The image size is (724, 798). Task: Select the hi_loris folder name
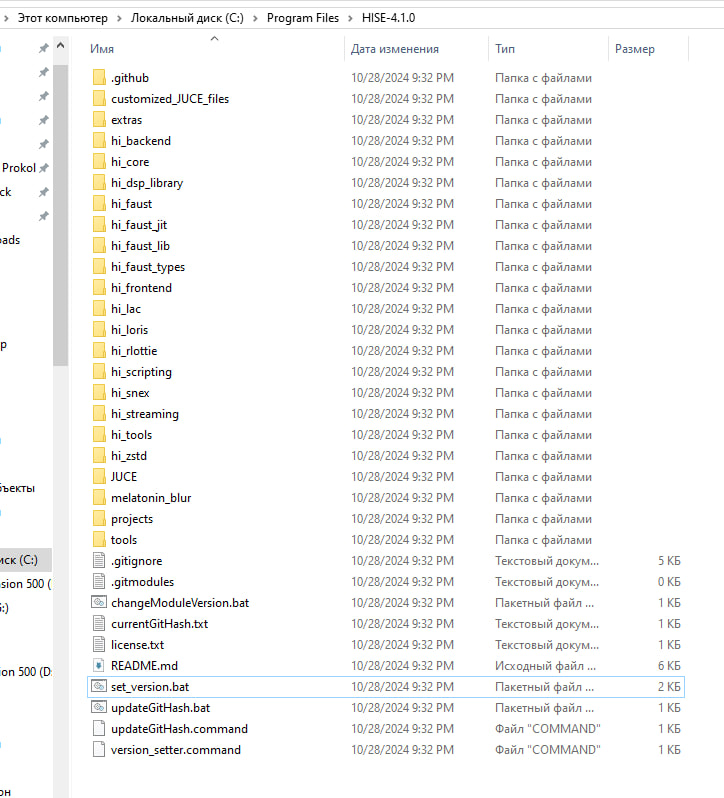click(129, 330)
